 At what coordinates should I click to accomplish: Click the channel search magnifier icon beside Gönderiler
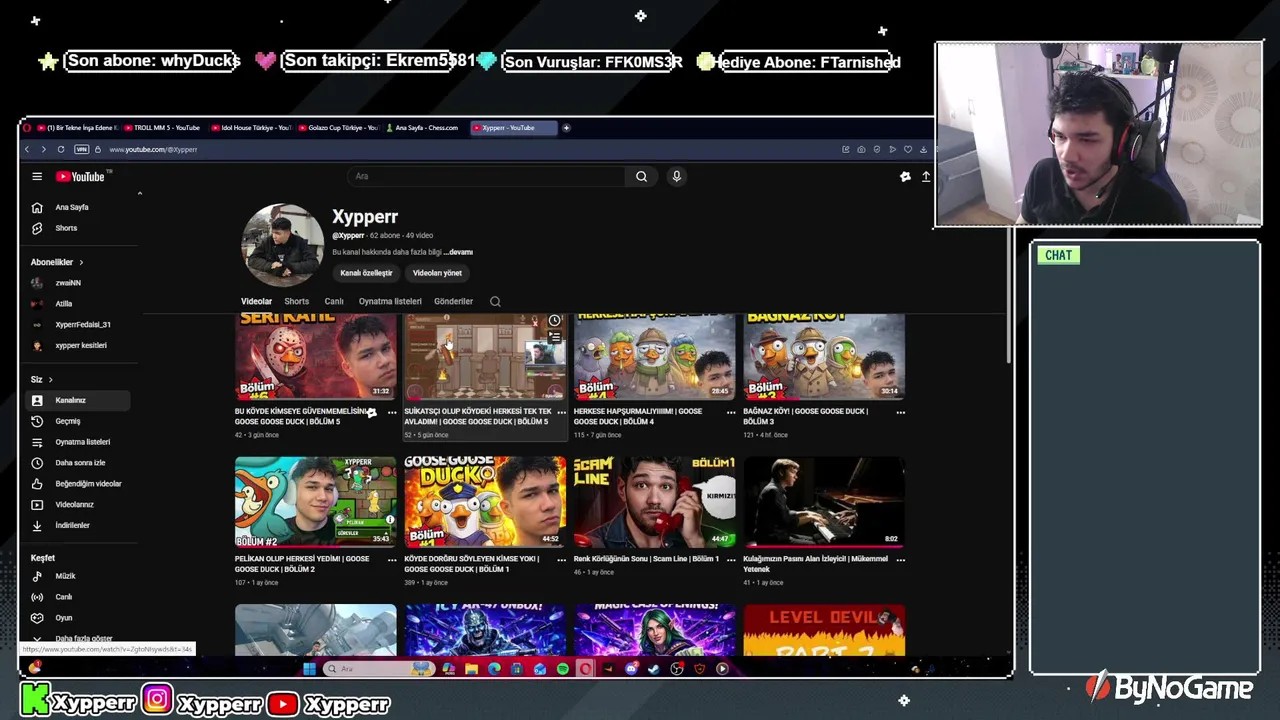pos(495,301)
